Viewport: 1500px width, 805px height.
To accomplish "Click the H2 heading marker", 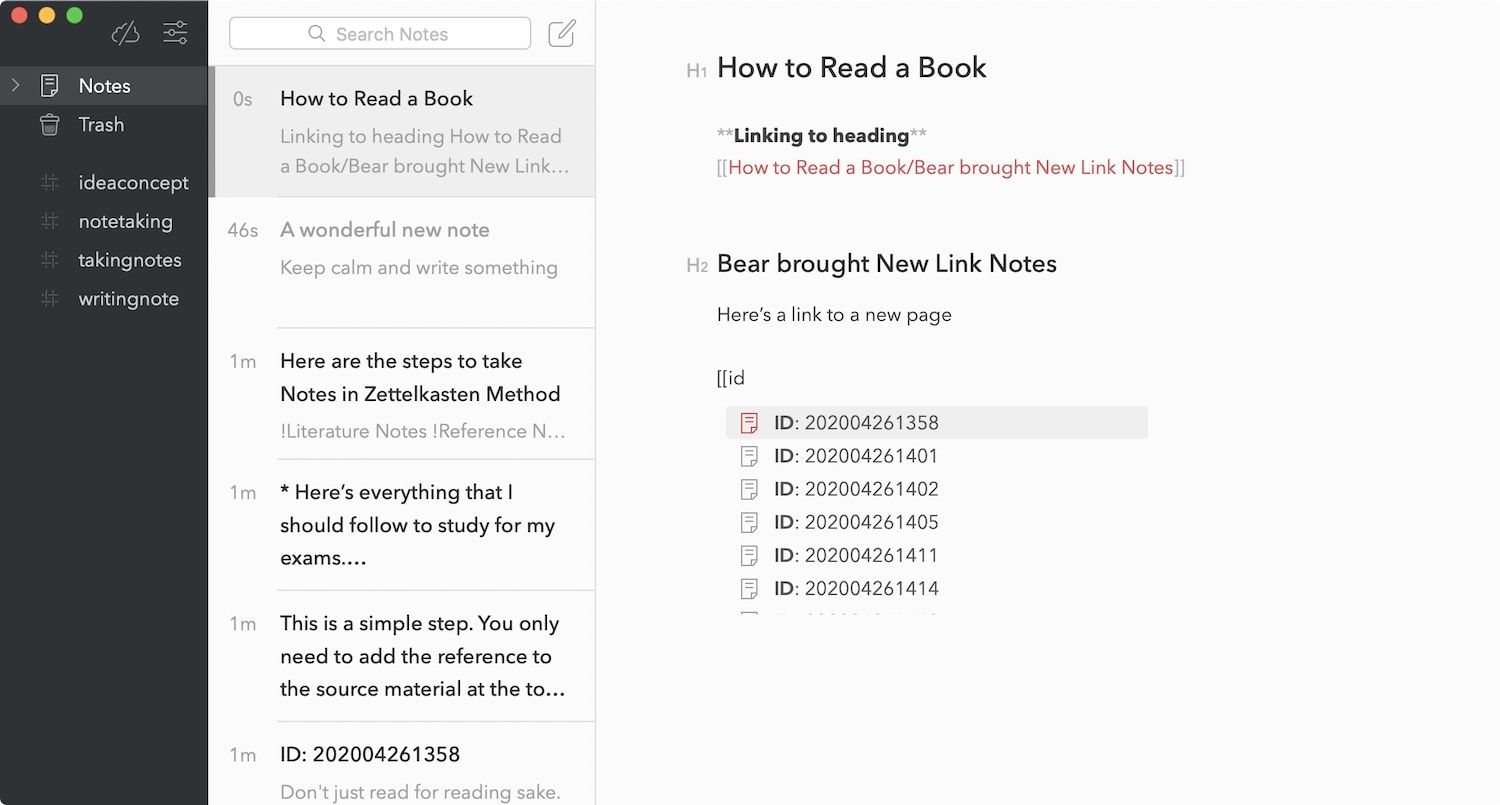I will 697,266.
